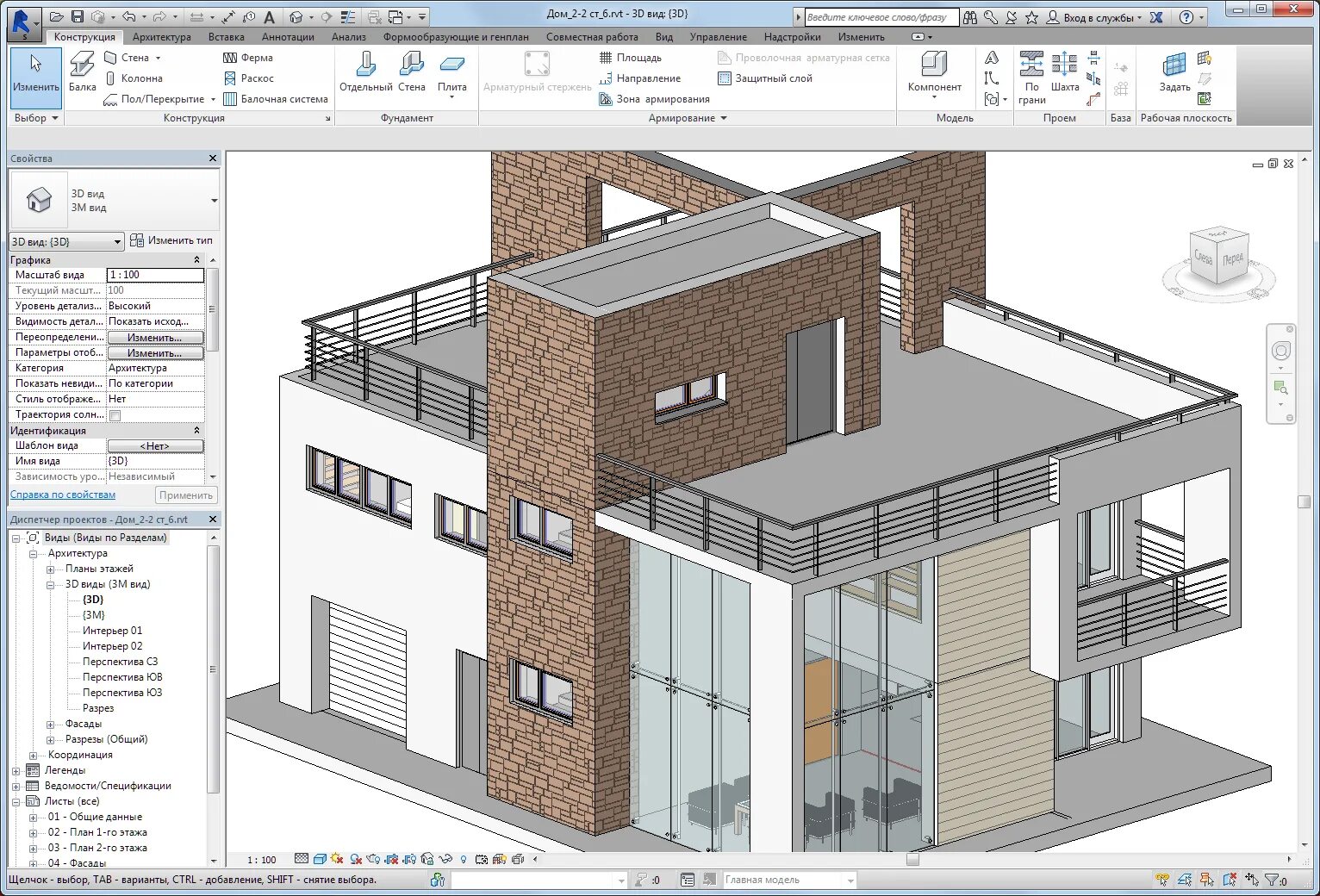Click the Undo arrow in quick access toolbar
The image size is (1320, 896).
pos(128,16)
